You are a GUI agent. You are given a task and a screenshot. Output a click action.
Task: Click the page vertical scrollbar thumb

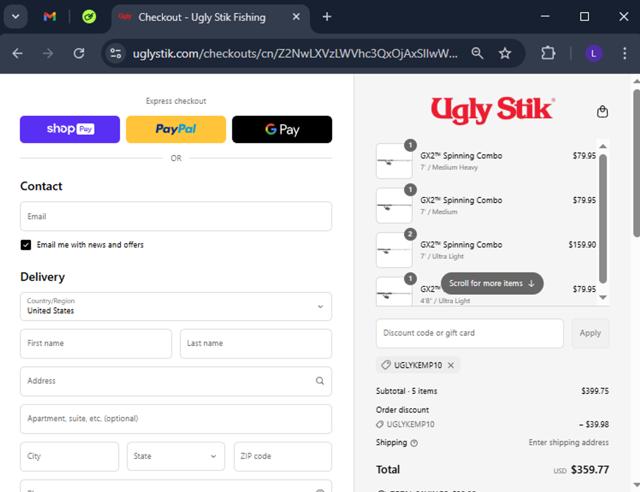pos(636,163)
